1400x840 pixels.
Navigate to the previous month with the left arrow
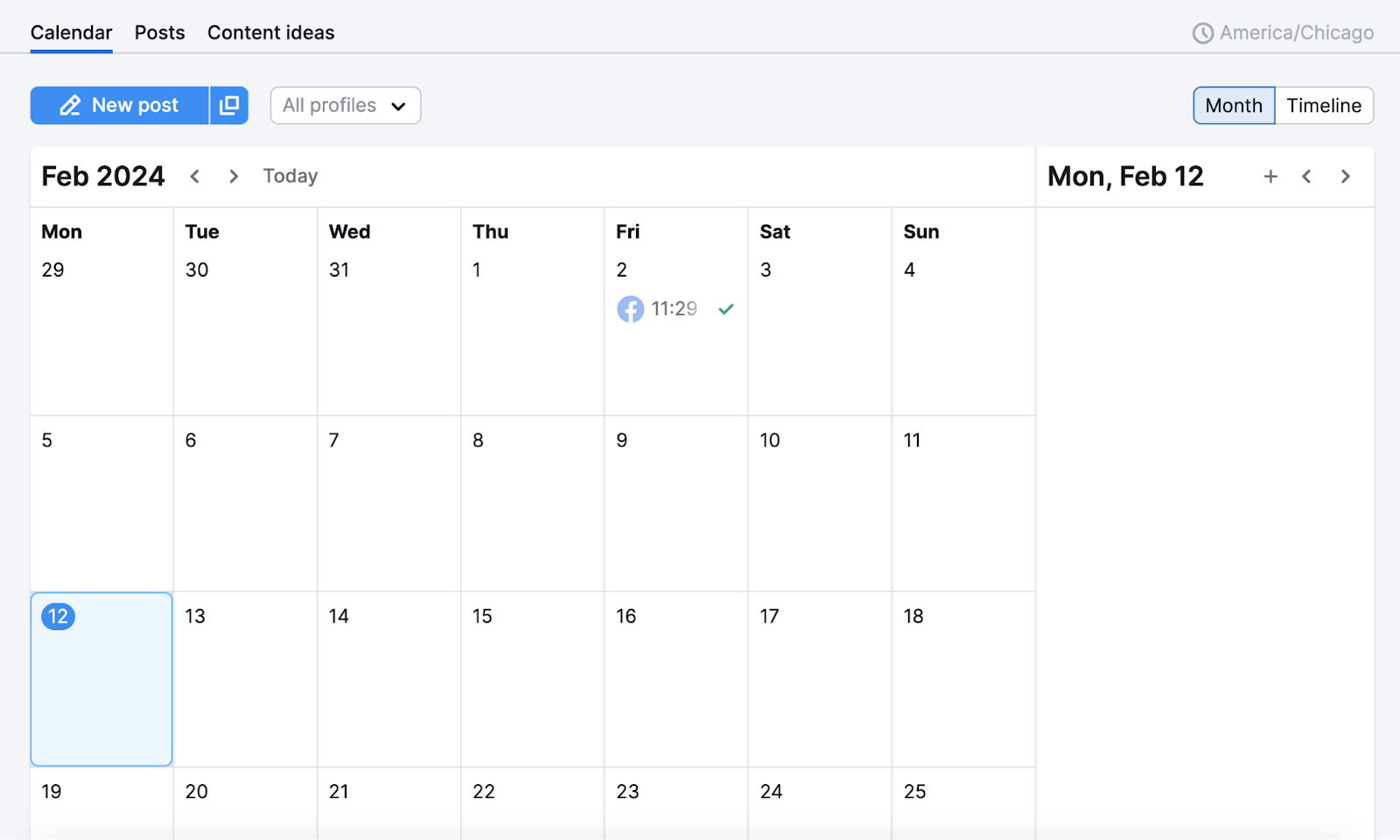[194, 176]
